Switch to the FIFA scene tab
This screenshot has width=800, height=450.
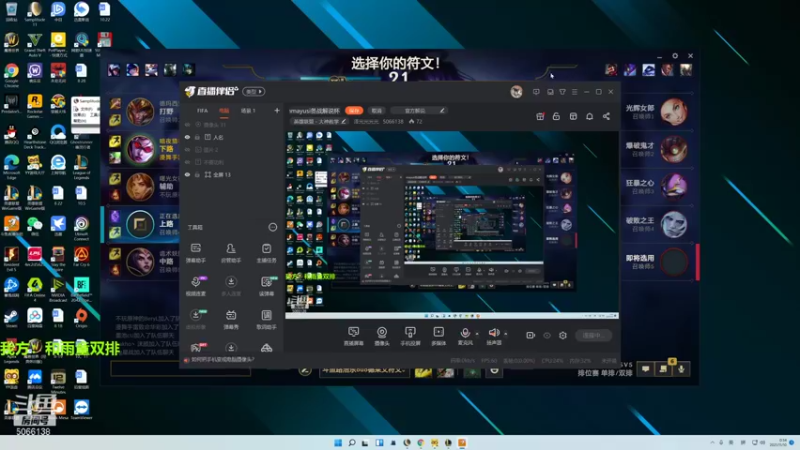(203, 111)
